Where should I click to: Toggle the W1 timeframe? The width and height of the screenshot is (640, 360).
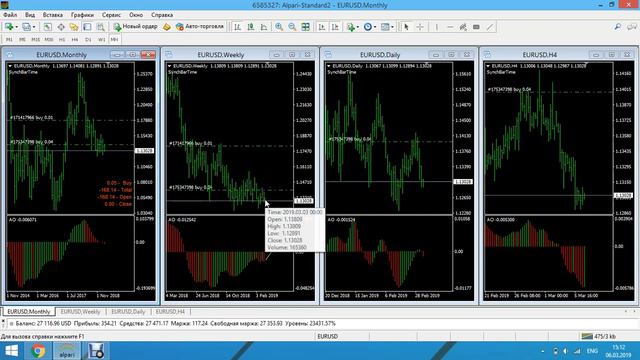coord(102,40)
